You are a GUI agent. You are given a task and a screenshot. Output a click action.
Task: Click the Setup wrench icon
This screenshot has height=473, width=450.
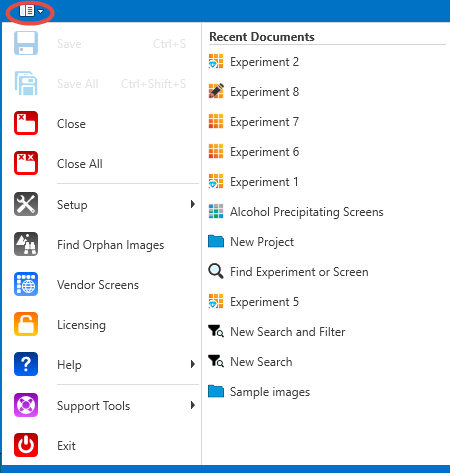click(26, 204)
